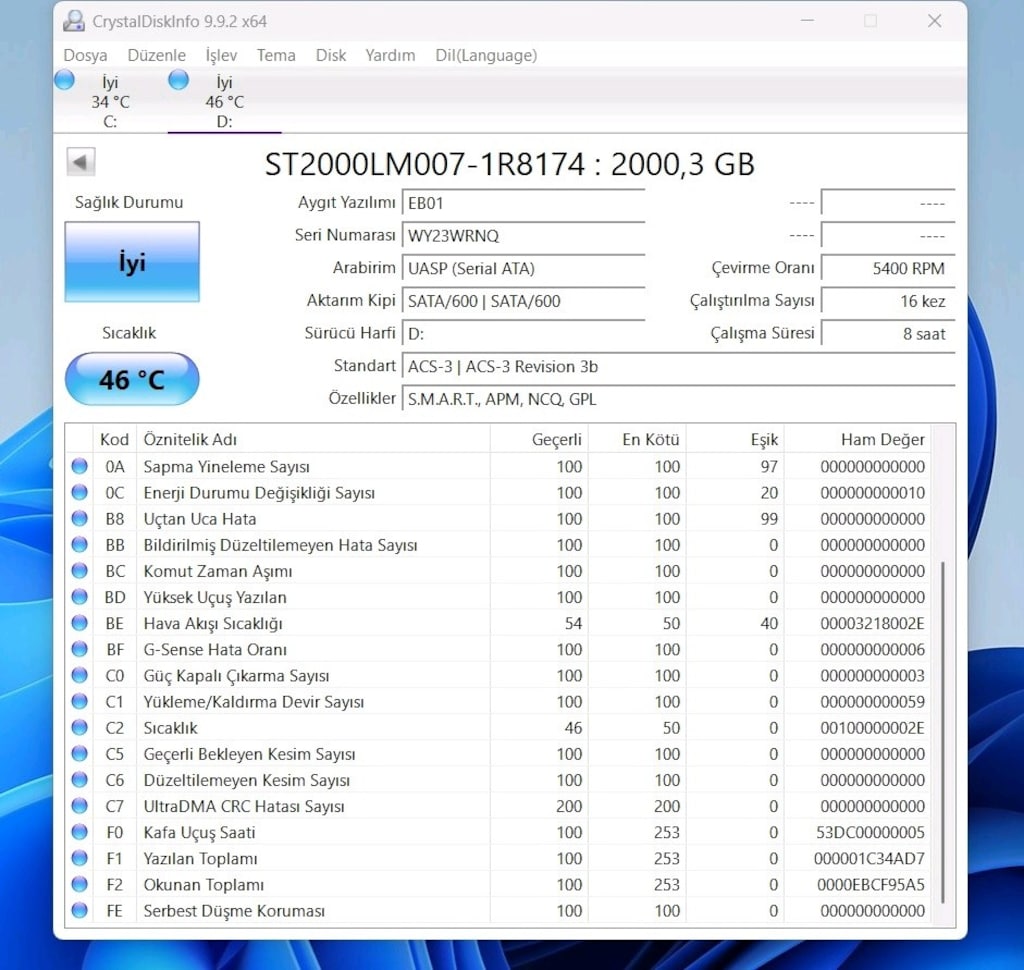
Task: Click the previous disk arrow button
Action: [81, 162]
